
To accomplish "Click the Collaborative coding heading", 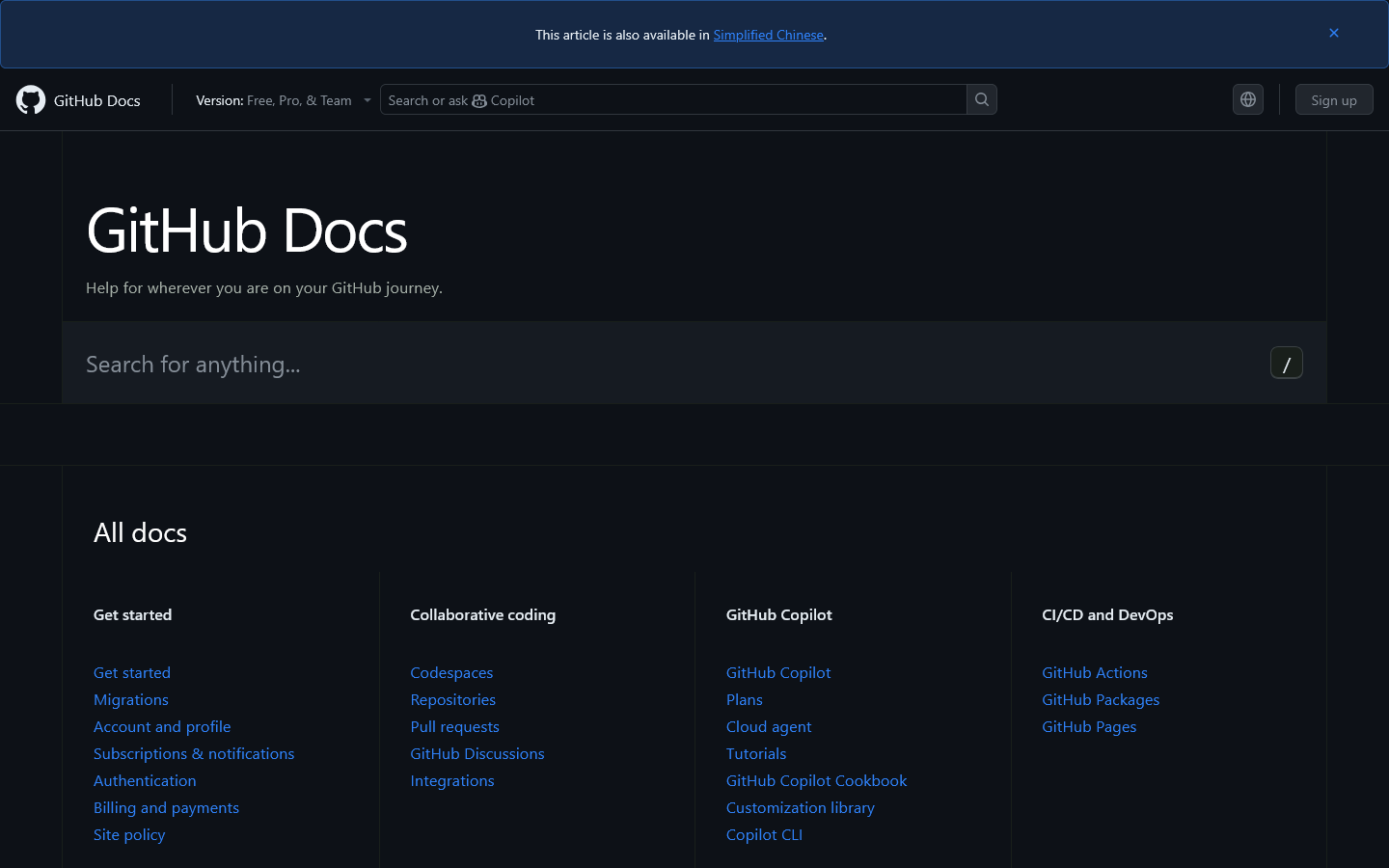I will coord(483,614).
